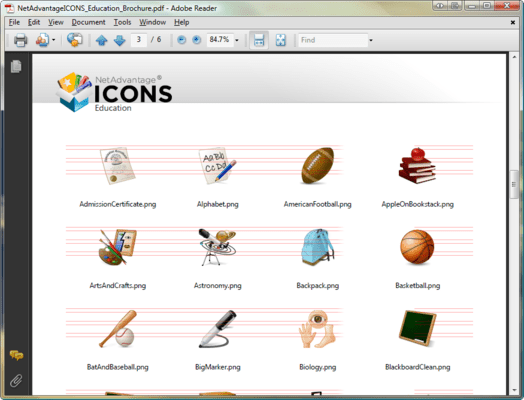Click the astronomy telescope image
Viewport: 524px width, 400px height.
coord(217,247)
